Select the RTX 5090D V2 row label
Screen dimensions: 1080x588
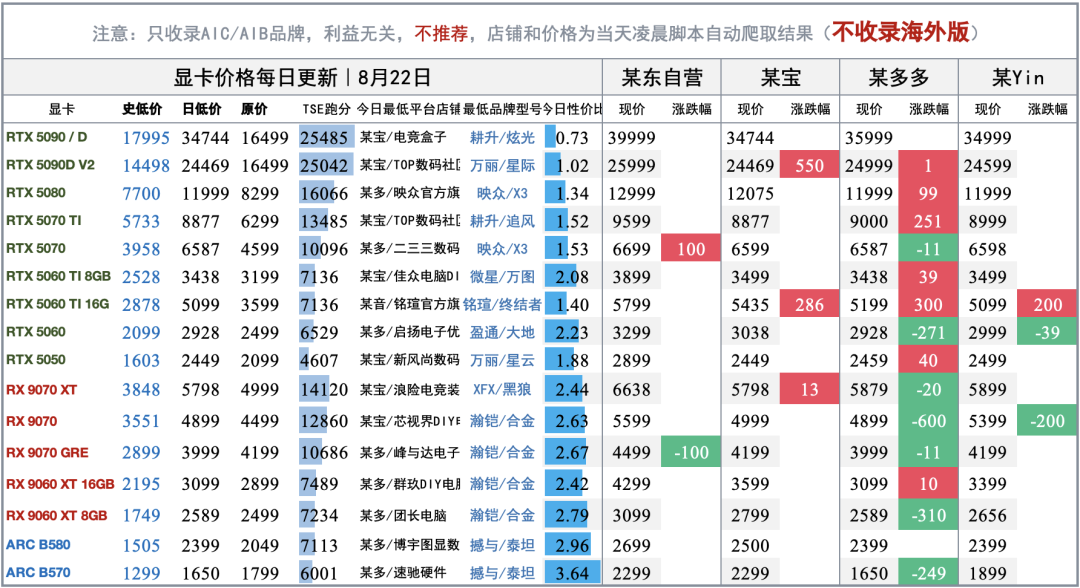50,165
